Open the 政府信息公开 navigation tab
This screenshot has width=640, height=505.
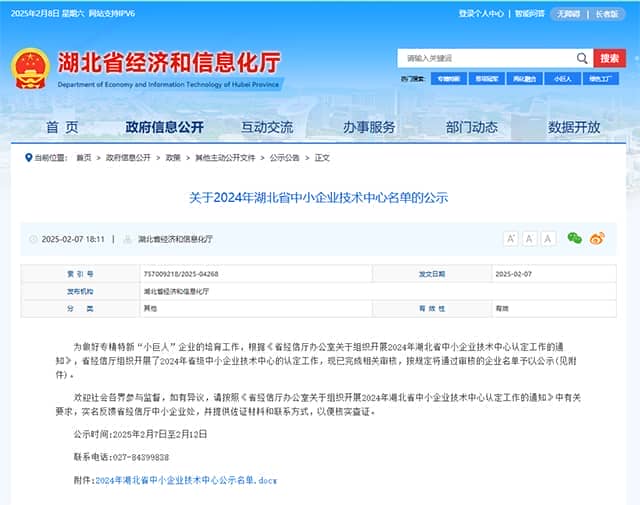pyautogui.click(x=164, y=127)
